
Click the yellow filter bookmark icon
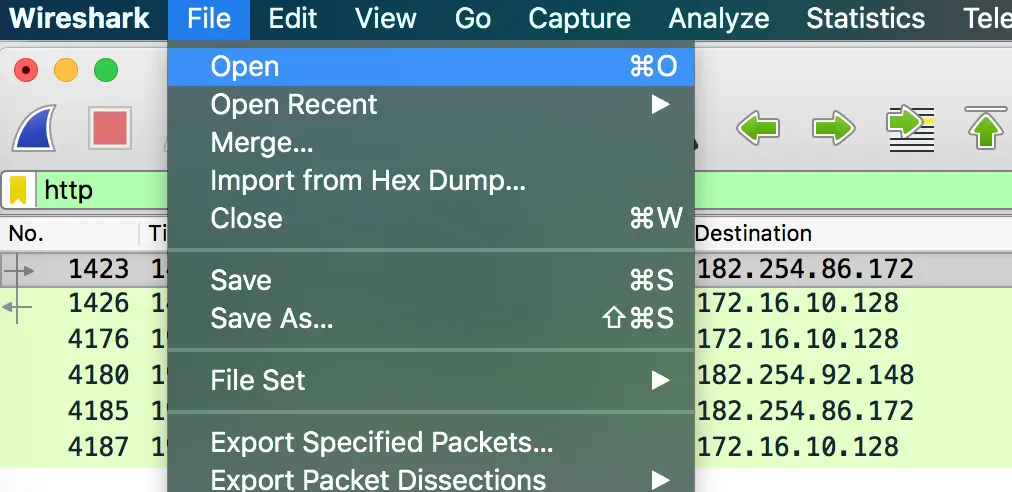pyautogui.click(x=18, y=190)
